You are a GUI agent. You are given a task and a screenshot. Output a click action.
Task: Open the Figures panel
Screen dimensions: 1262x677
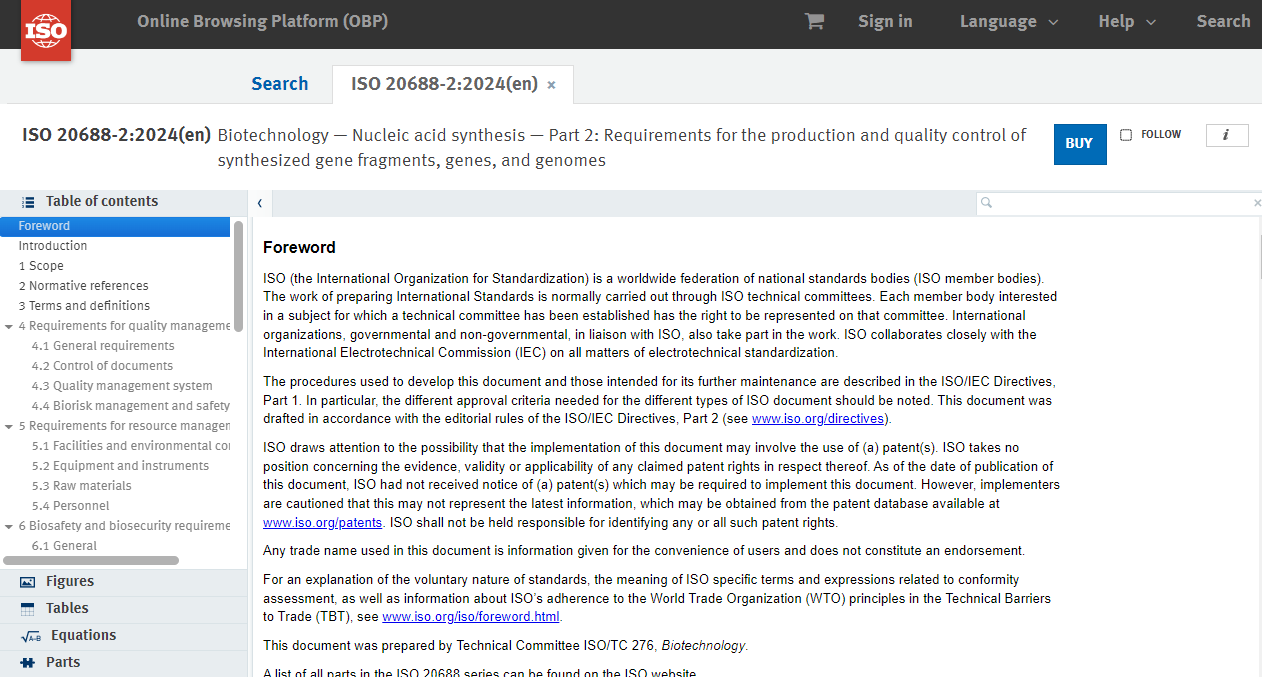tap(69, 581)
